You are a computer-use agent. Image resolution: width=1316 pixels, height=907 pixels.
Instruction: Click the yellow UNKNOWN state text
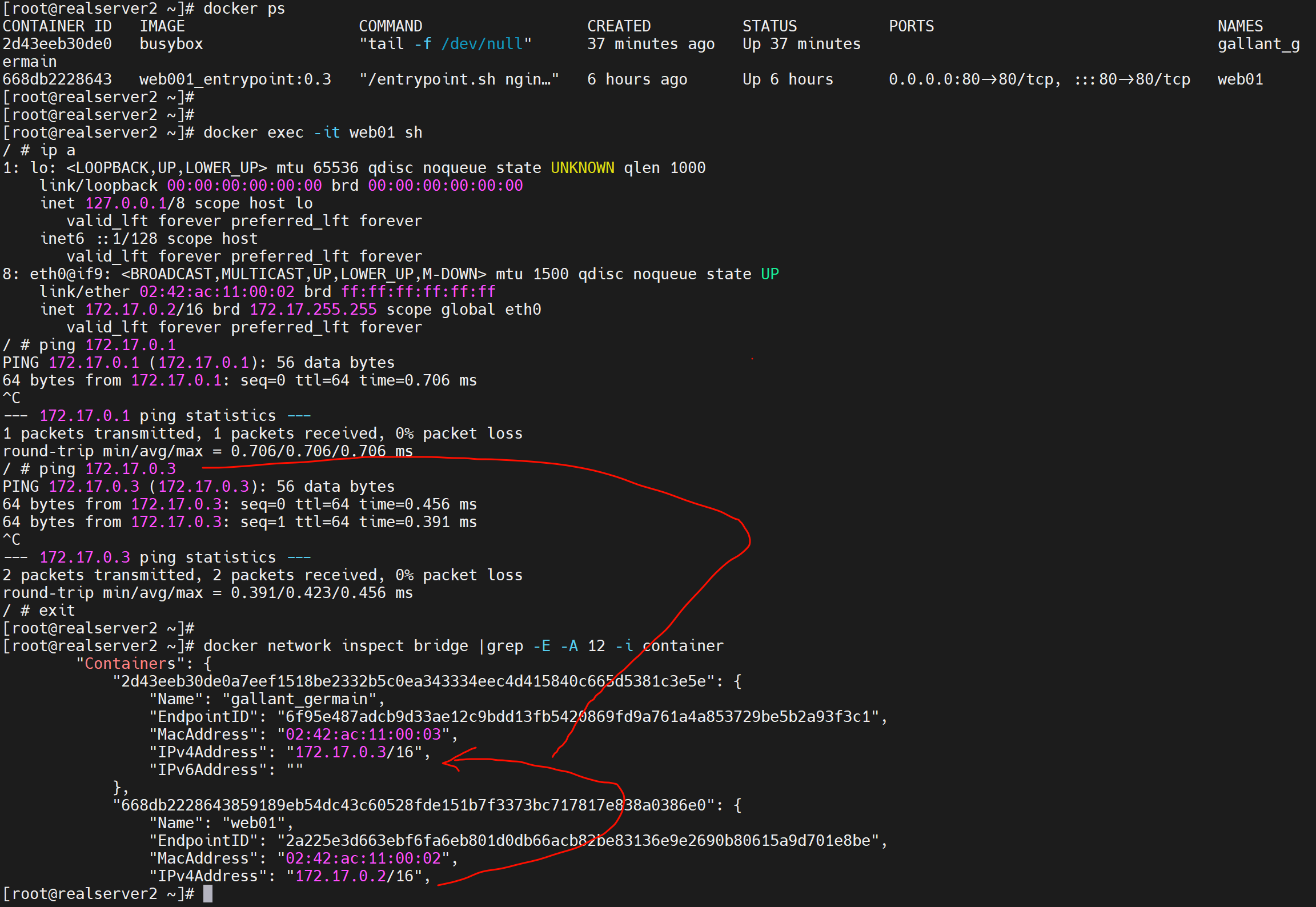tap(582, 168)
